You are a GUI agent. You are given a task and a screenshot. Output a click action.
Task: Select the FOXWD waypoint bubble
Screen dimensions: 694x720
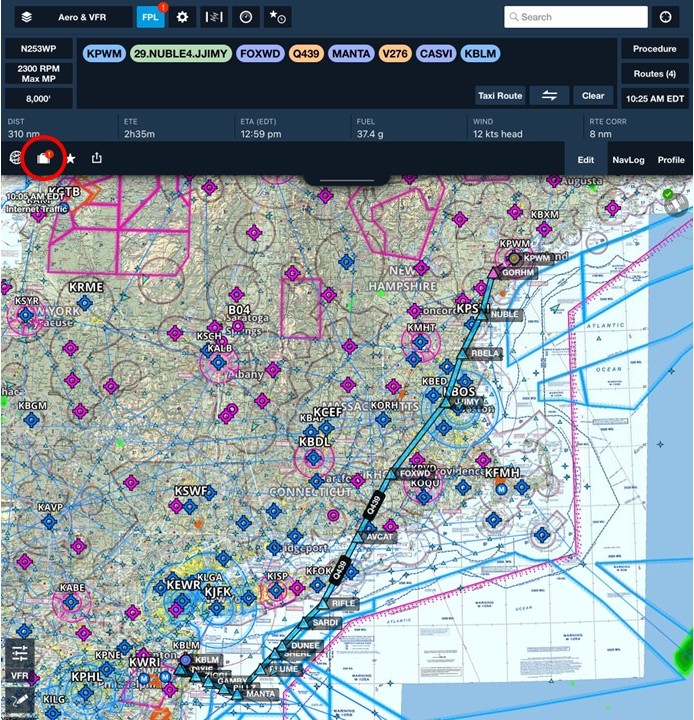tap(260, 54)
